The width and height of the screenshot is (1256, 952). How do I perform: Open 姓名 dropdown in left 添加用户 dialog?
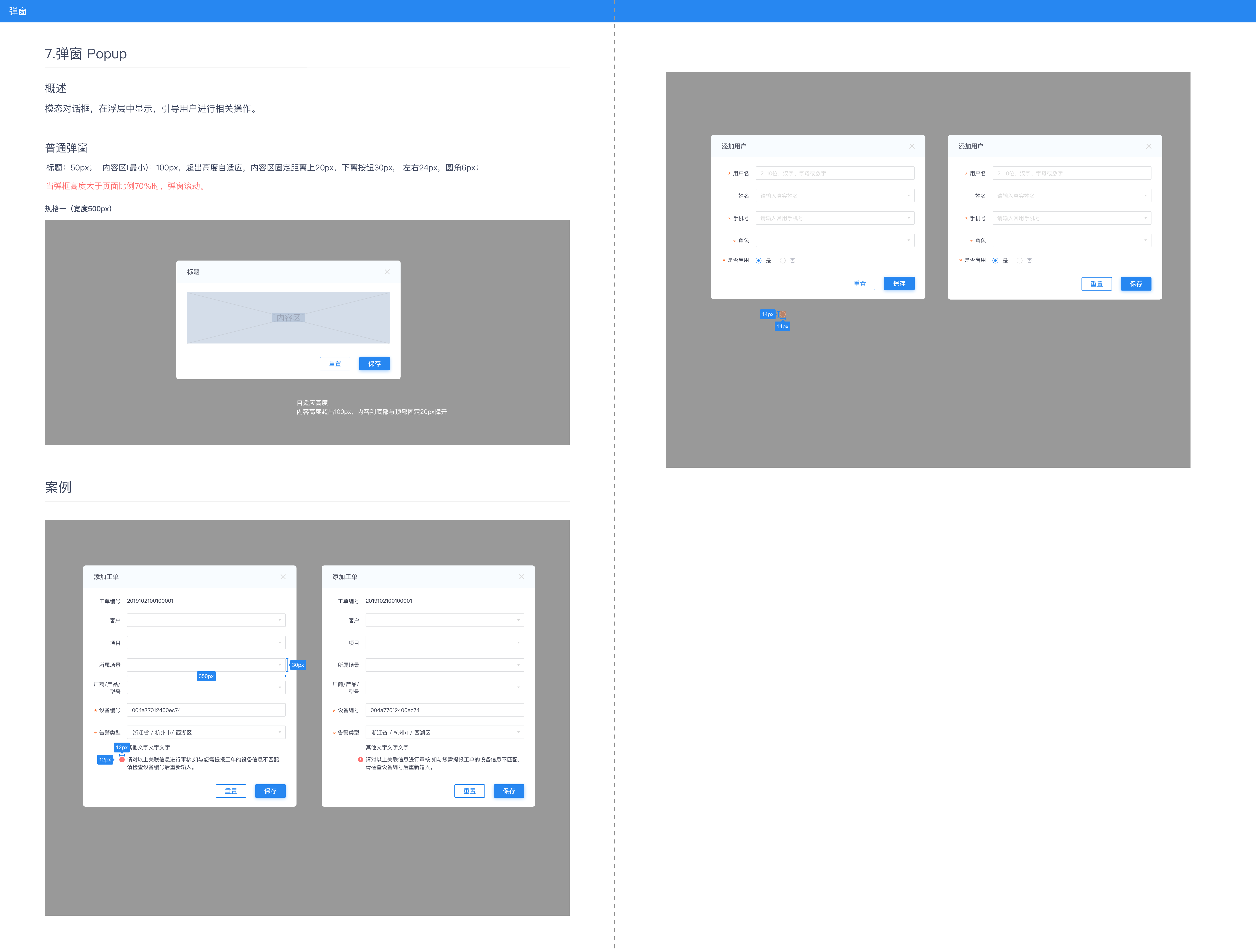coord(835,196)
